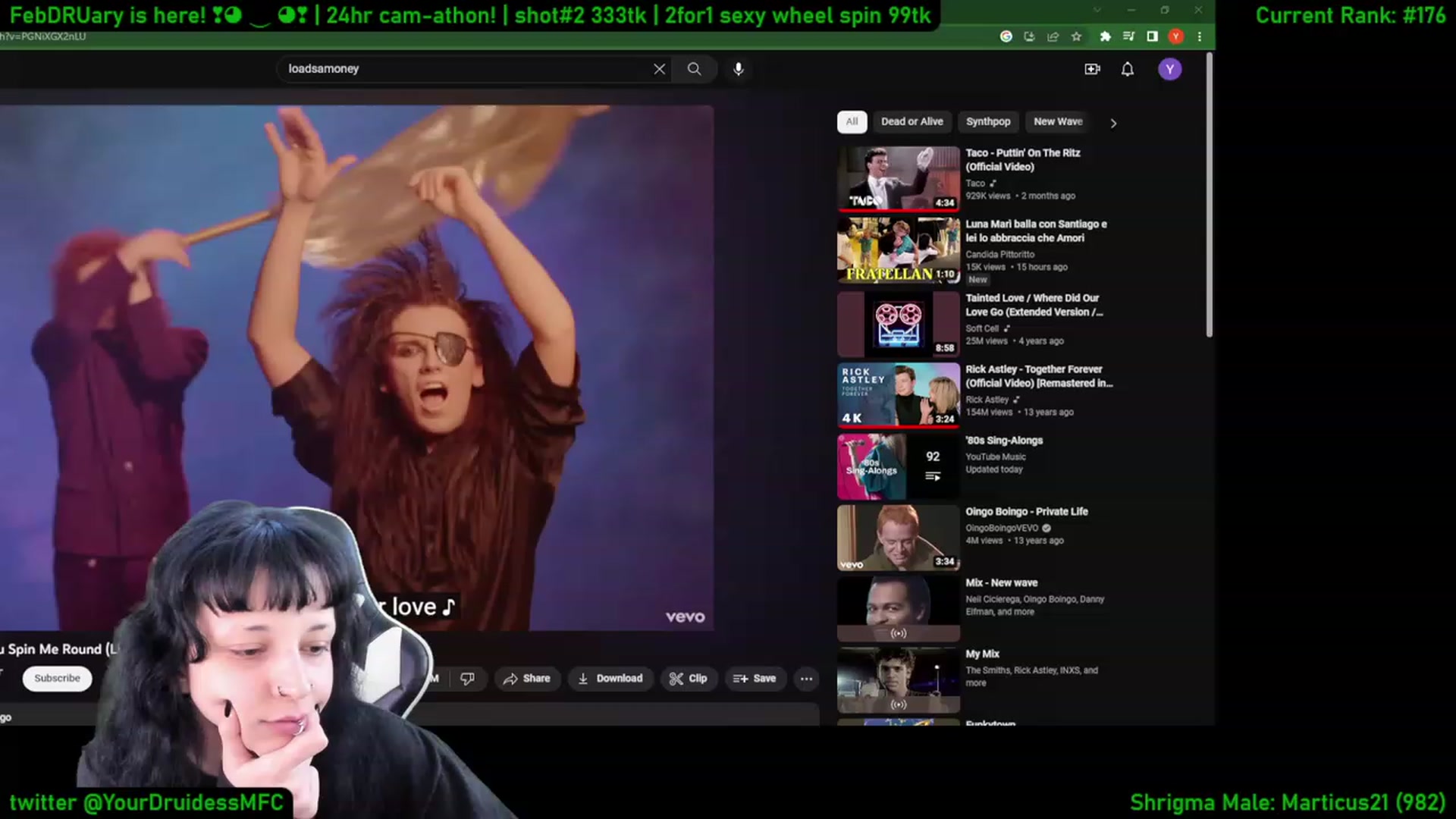This screenshot has width=1456, height=819.
Task: Open the '80s Sing-Alongs playlist thumbnail
Action: coord(899,466)
